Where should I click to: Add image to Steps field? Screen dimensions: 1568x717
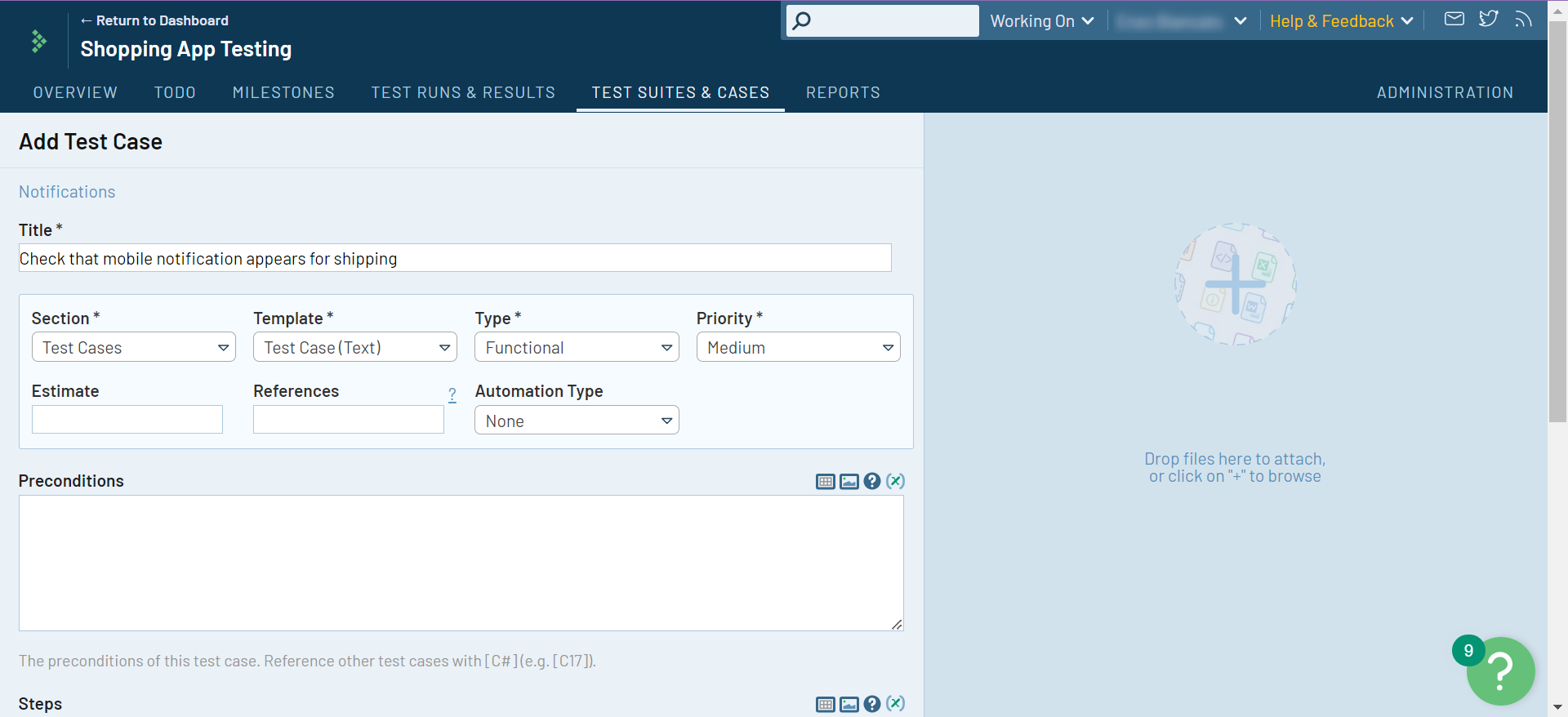coord(849,704)
